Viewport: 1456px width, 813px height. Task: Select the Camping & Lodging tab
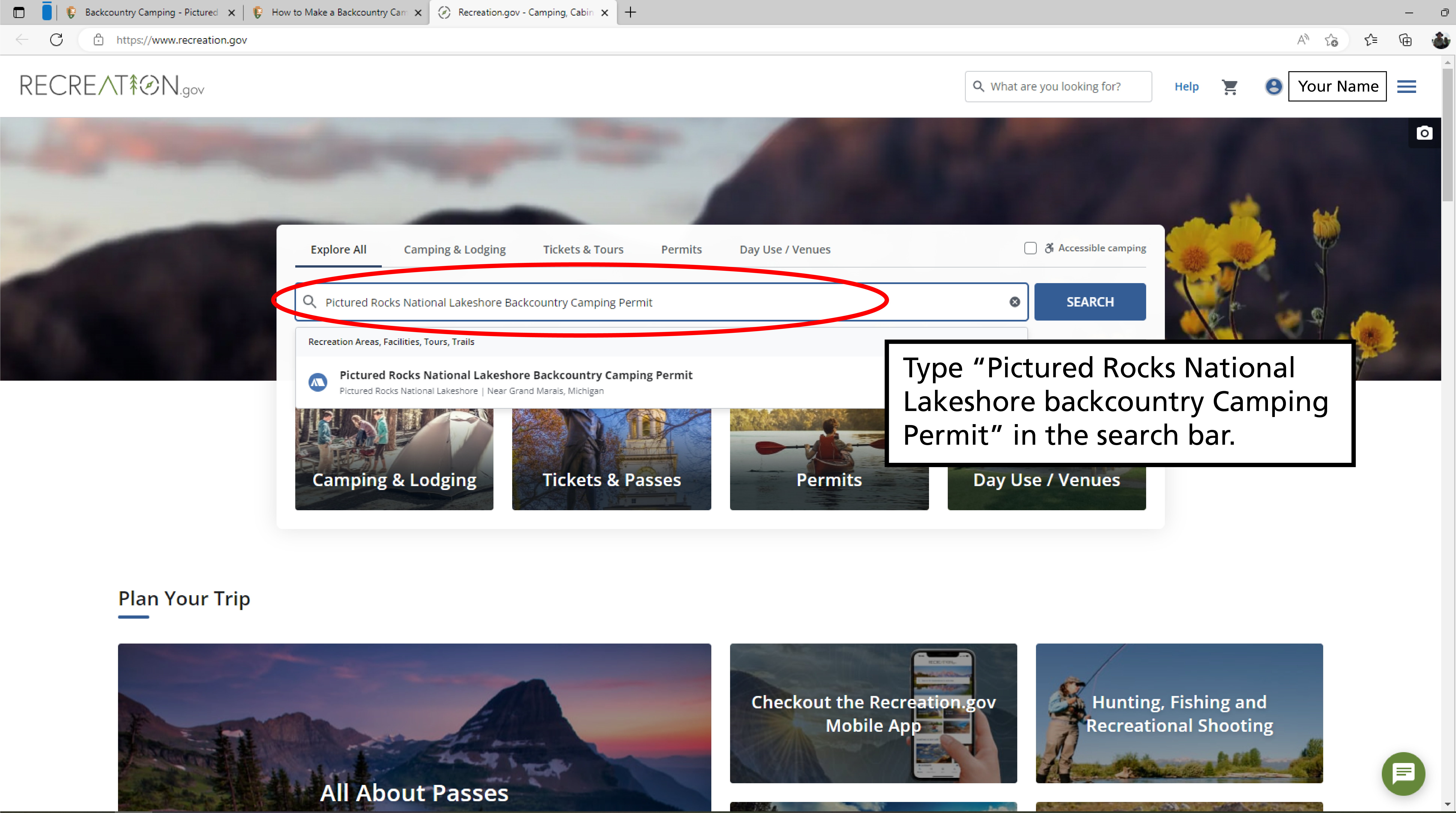tap(454, 249)
